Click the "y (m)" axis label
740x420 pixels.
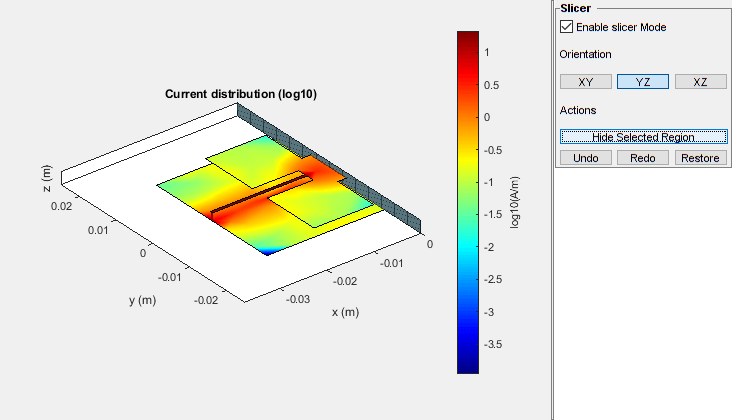click(x=142, y=300)
